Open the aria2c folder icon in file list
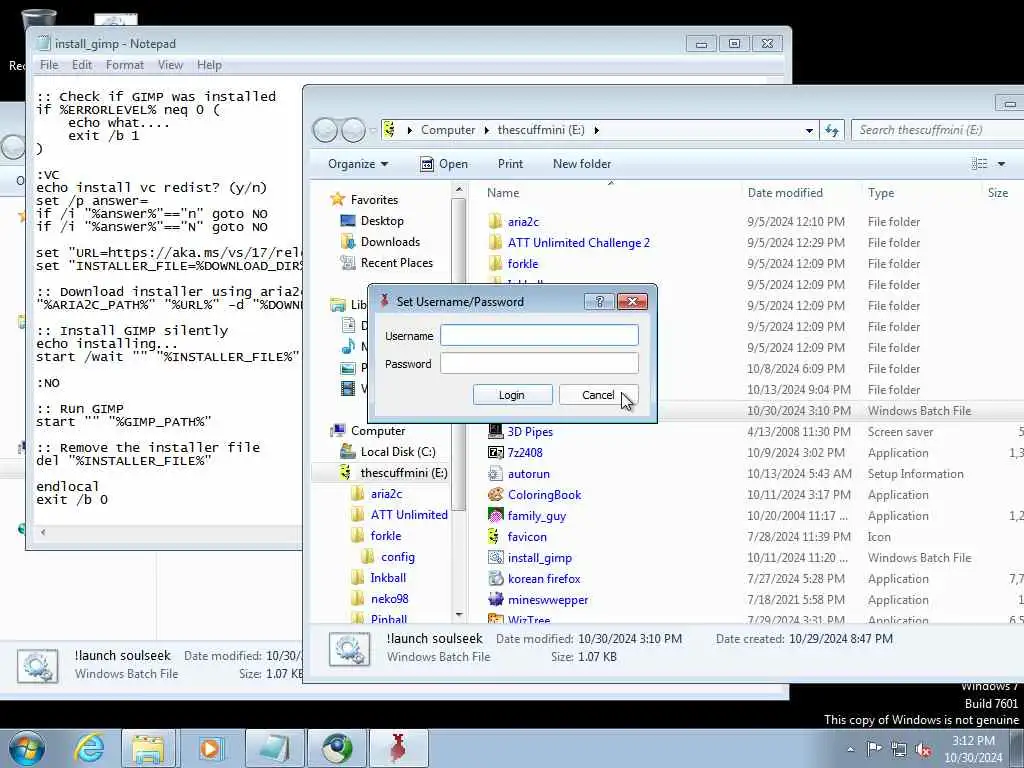The width and height of the screenshot is (1024, 768). (495, 221)
